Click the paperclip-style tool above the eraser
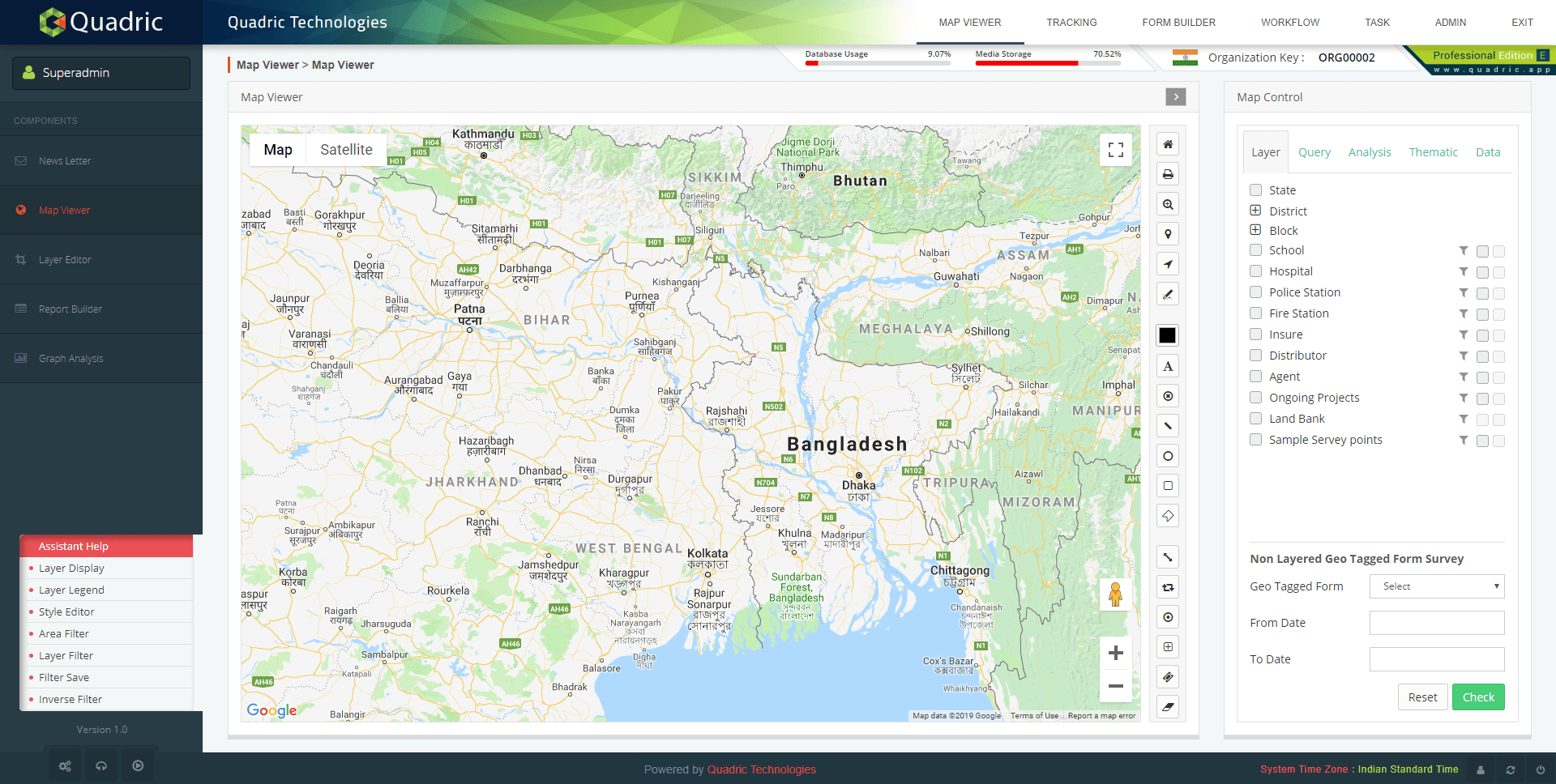 [x=1168, y=677]
